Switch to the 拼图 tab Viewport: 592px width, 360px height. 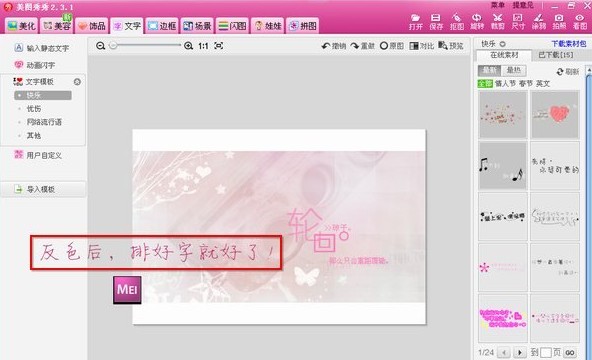(x=302, y=26)
